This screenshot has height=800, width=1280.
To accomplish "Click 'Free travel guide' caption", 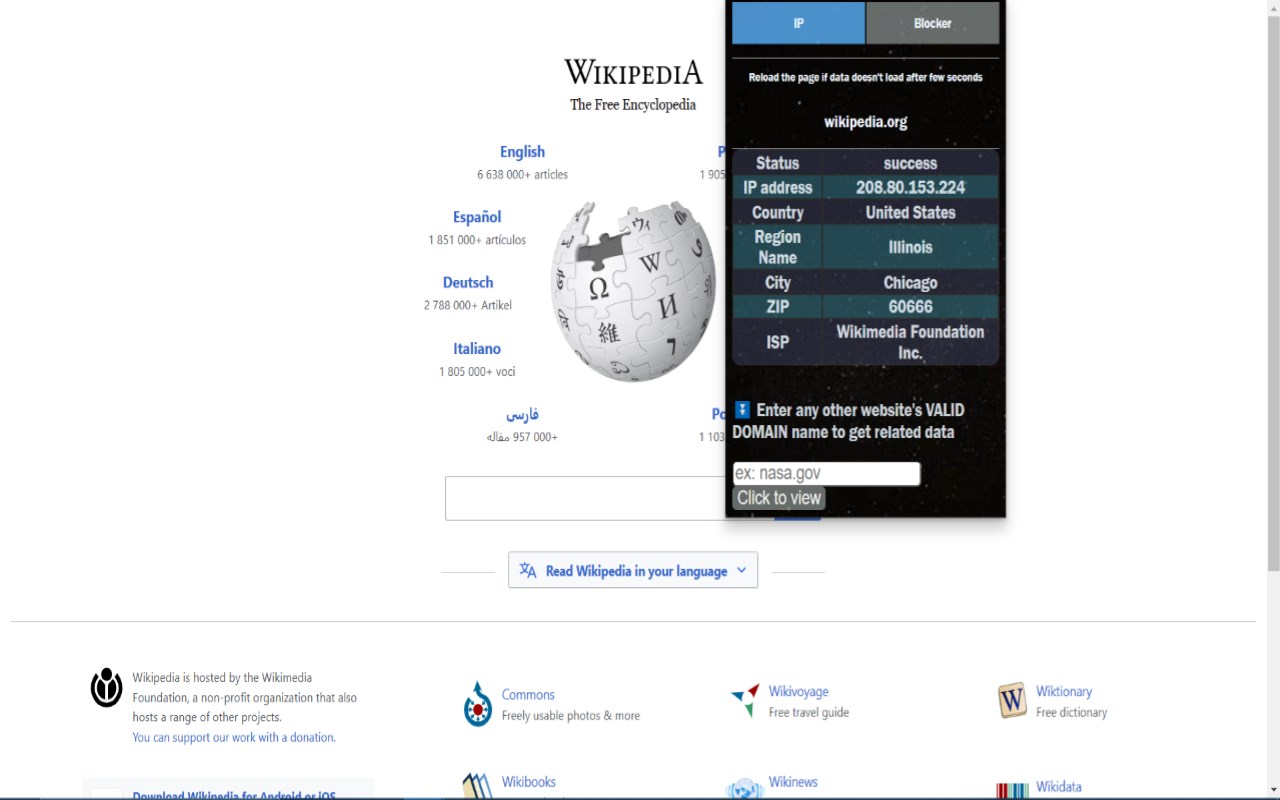I will tap(808, 713).
